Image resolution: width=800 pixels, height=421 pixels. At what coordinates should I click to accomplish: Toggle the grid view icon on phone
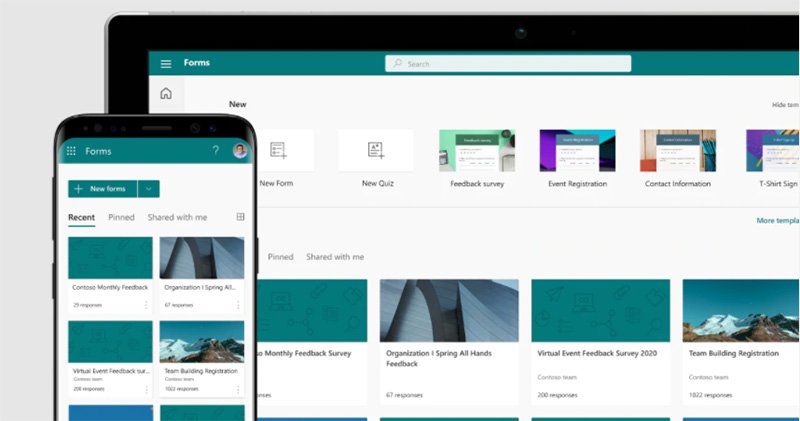pyautogui.click(x=240, y=217)
